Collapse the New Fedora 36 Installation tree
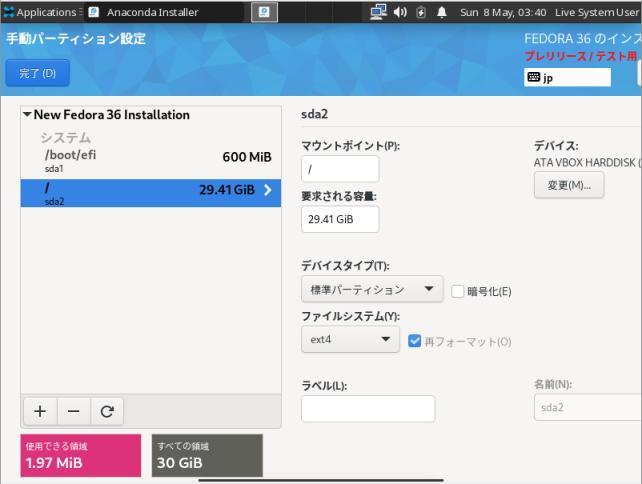Viewport: 642px width, 484px height. [x=27, y=114]
